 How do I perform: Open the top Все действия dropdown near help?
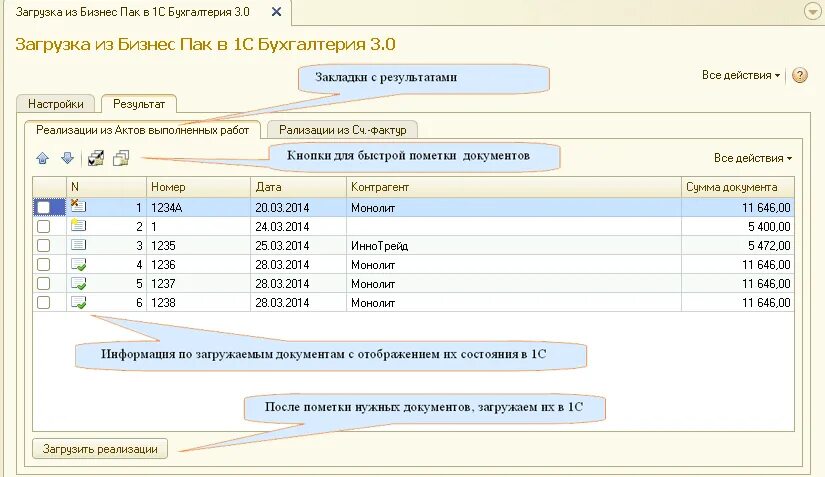point(741,75)
